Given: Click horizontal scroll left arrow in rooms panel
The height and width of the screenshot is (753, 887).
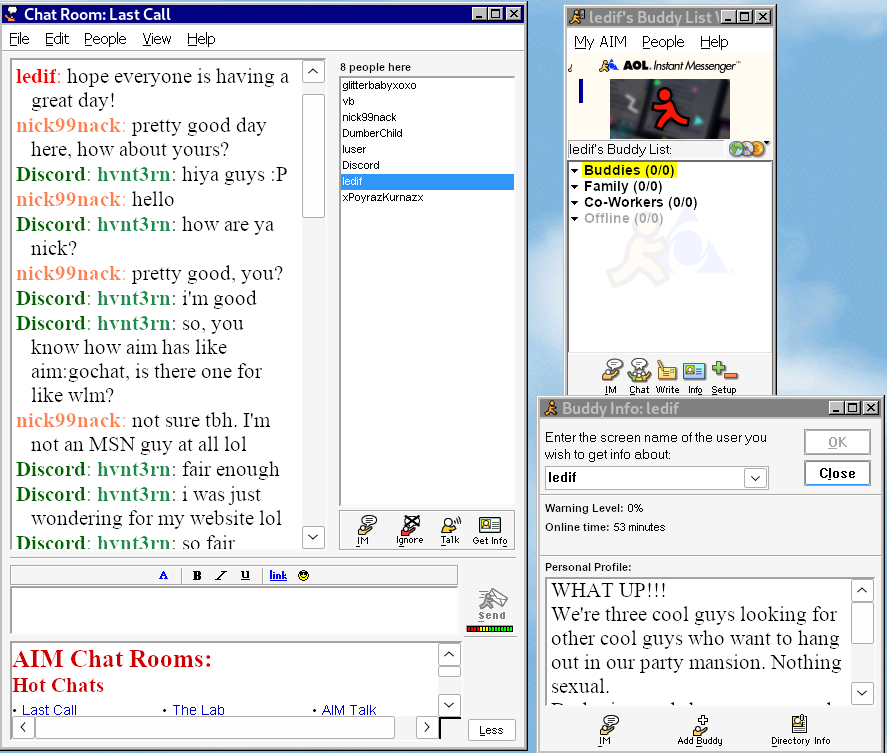Looking at the screenshot, I should 23,727.
